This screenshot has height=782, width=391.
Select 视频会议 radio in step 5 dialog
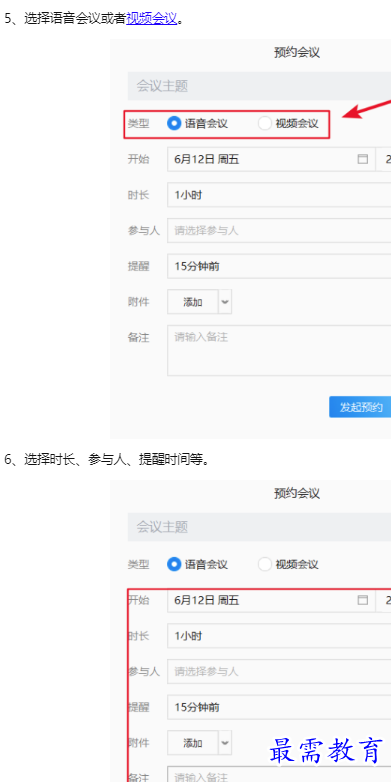tap(264, 123)
